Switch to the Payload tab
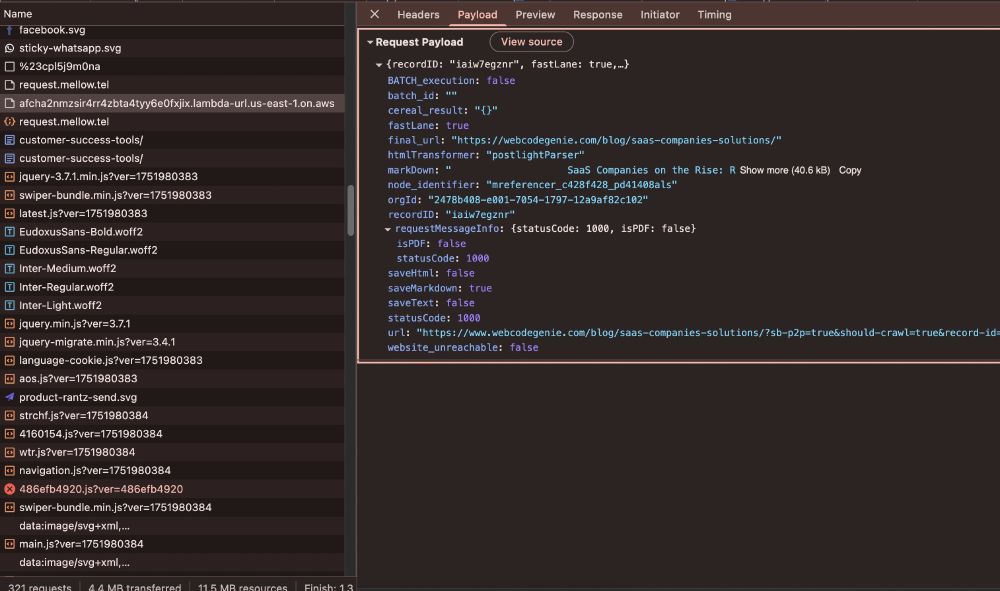 click(477, 15)
